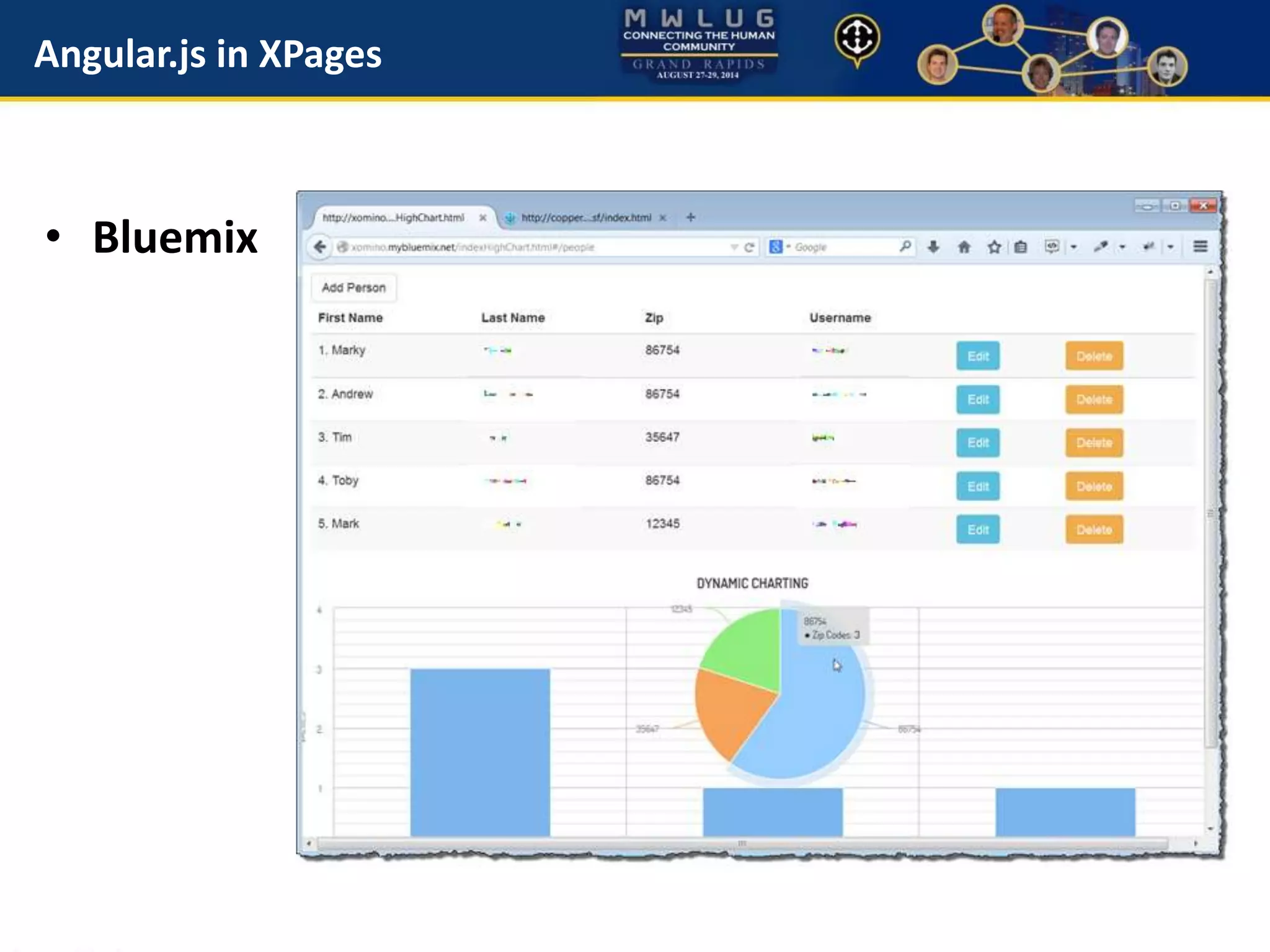Click the Last Name column header
1270x952 pixels.
click(513, 318)
